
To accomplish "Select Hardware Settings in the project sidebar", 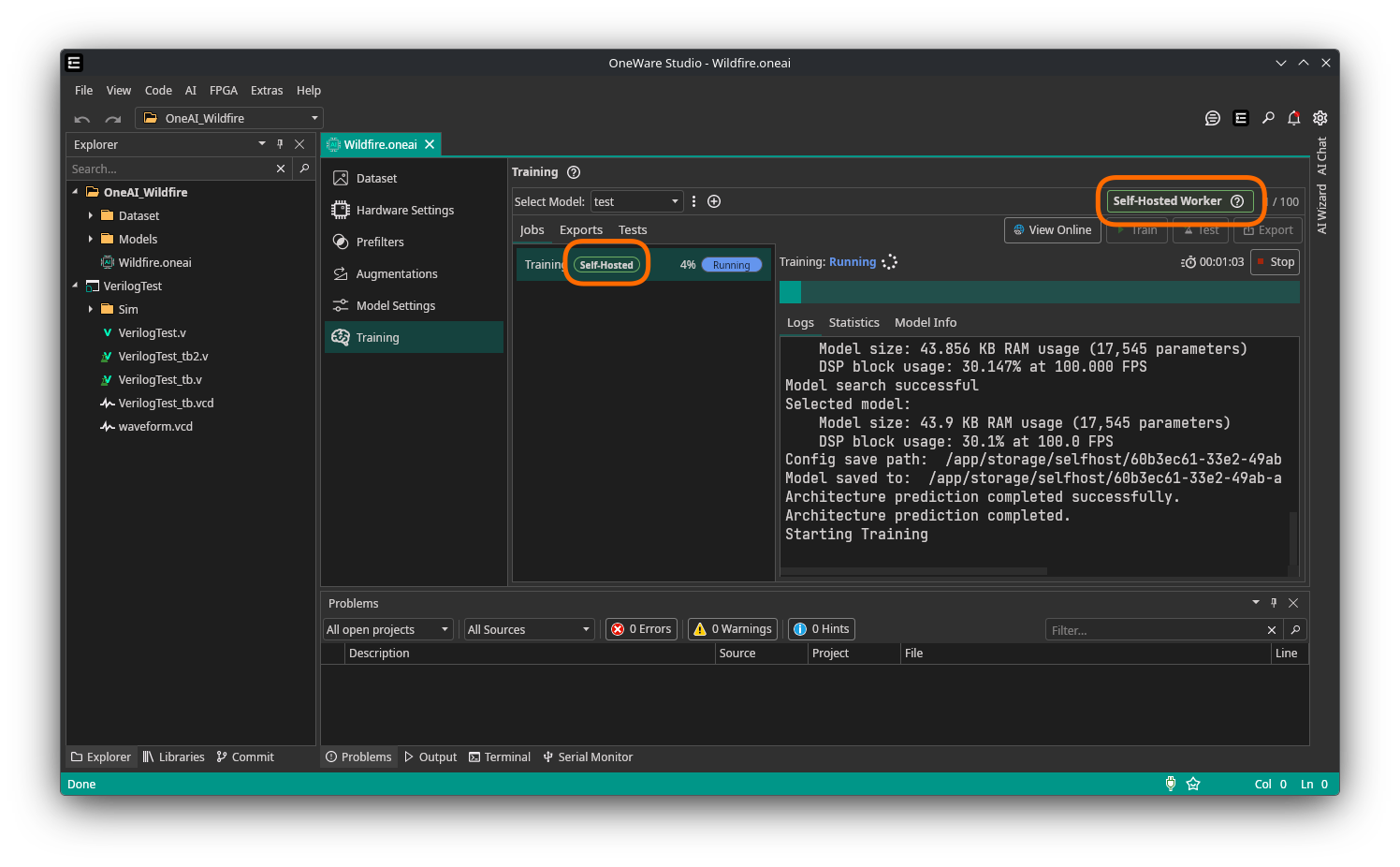I will pos(405,210).
